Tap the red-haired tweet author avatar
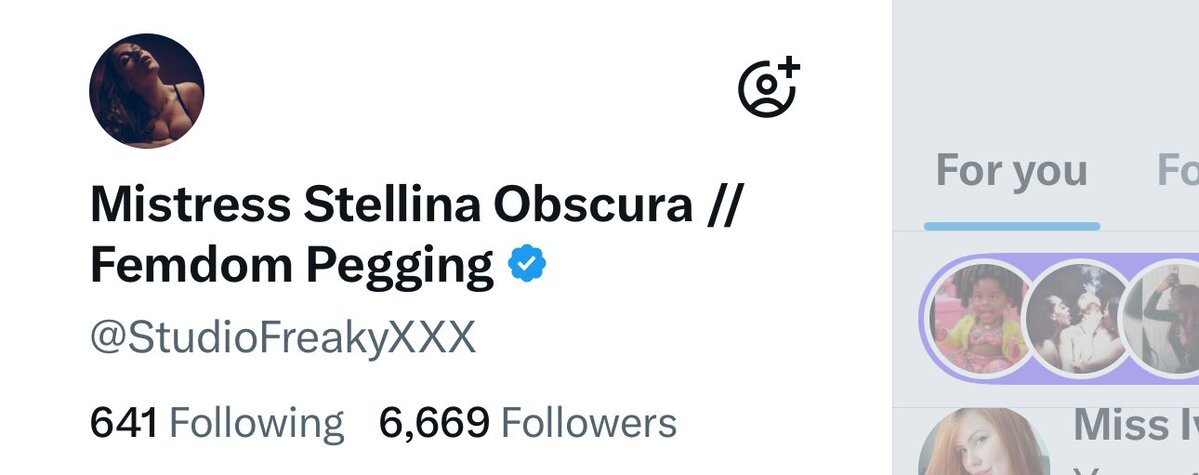 (984, 444)
